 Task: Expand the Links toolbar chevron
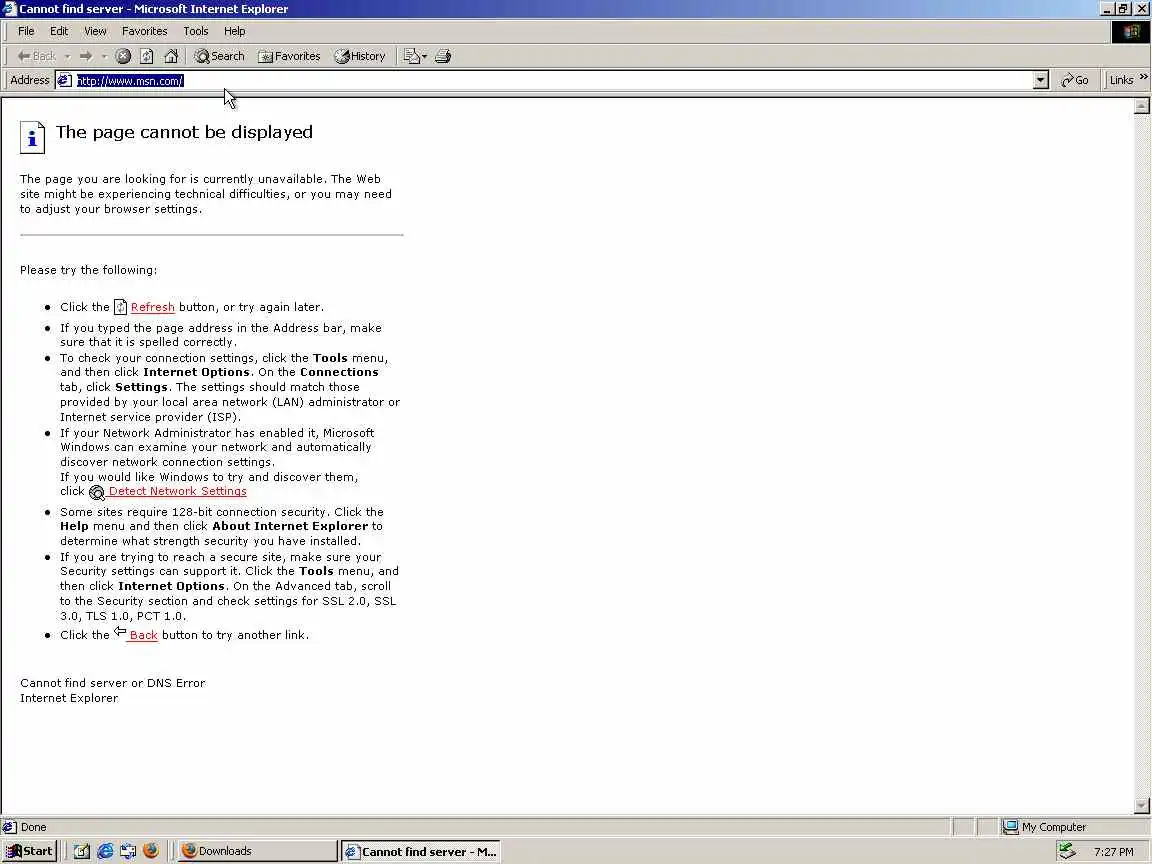1143,76
